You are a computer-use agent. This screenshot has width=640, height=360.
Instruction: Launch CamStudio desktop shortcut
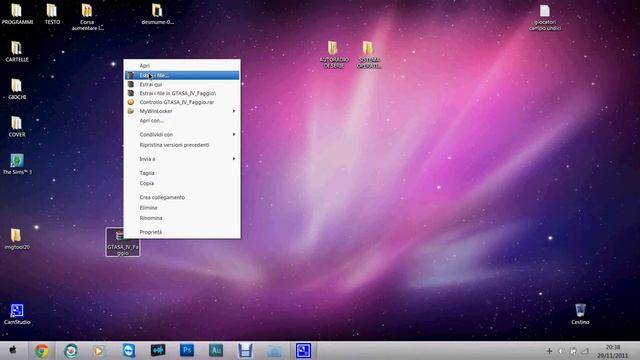pyautogui.click(x=17, y=314)
